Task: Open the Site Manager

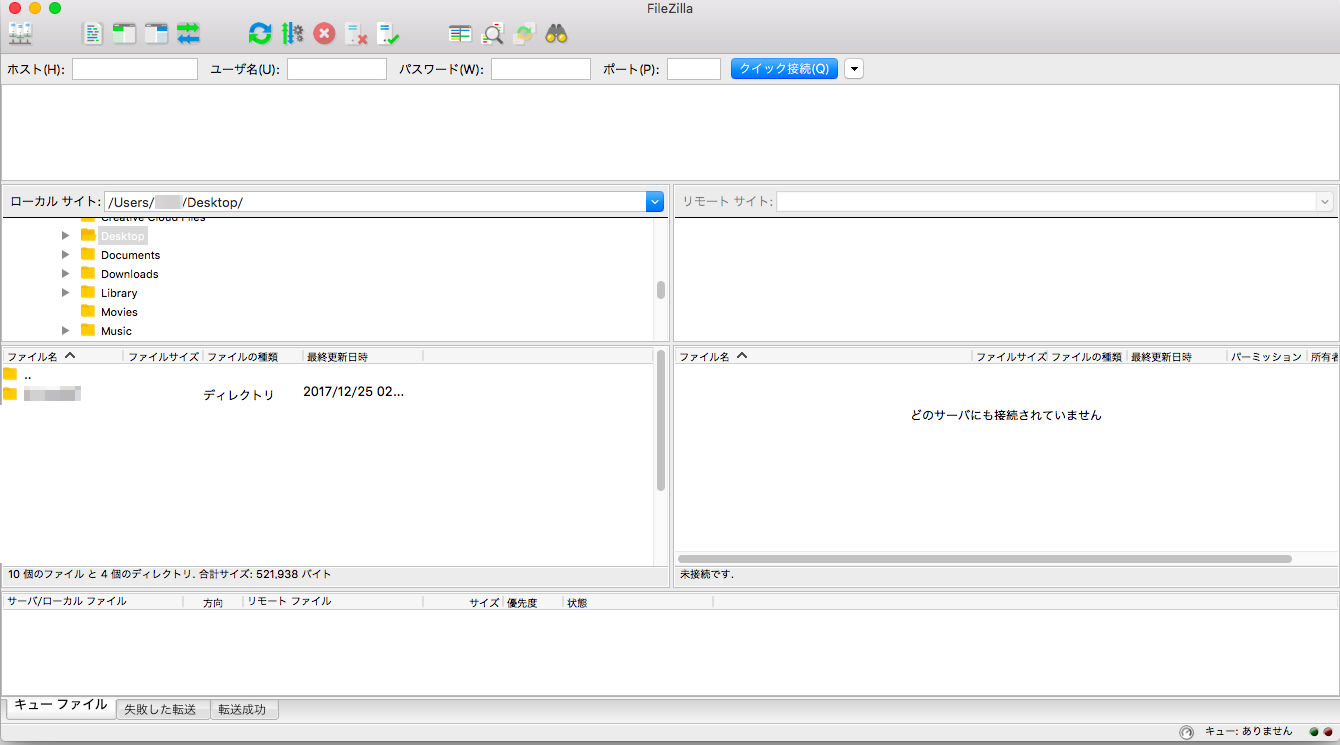Action: (x=20, y=33)
